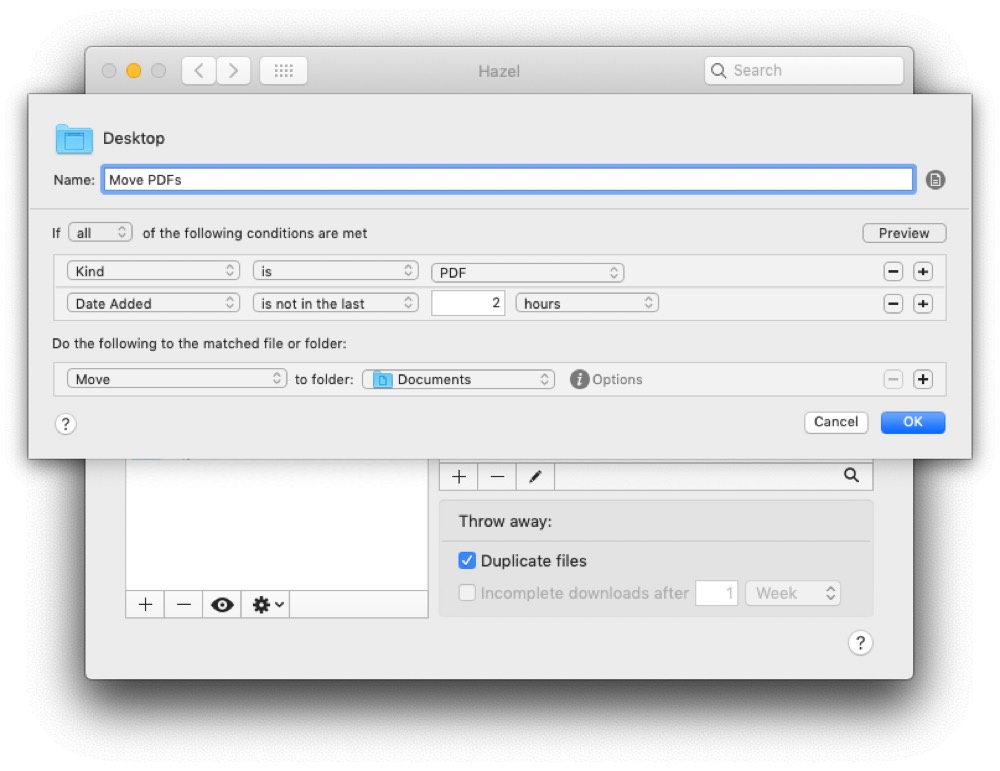Click the edit pencil icon above the rules list
Screen dimensions: 1000x771
click(x=534, y=476)
